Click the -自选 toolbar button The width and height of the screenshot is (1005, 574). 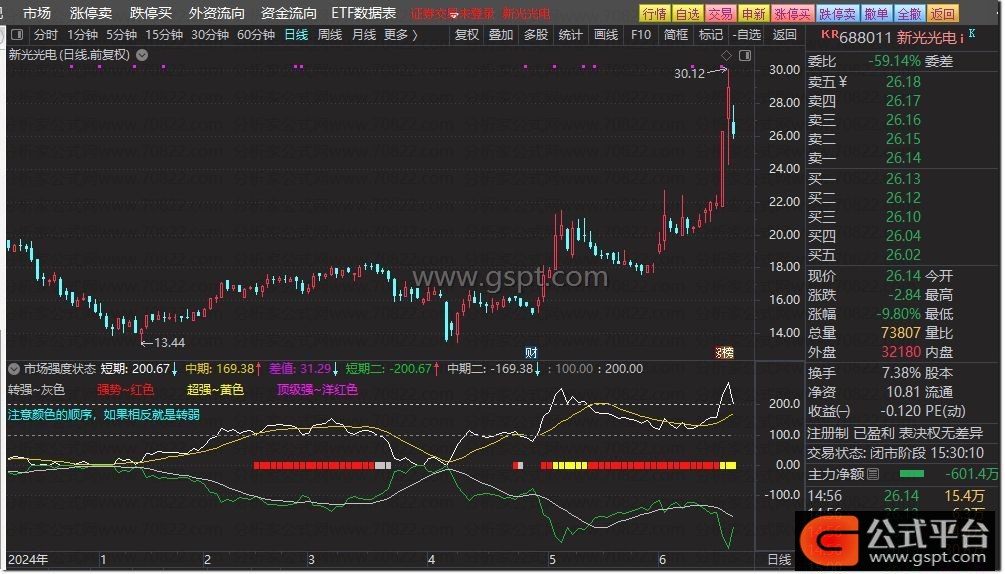coord(747,35)
